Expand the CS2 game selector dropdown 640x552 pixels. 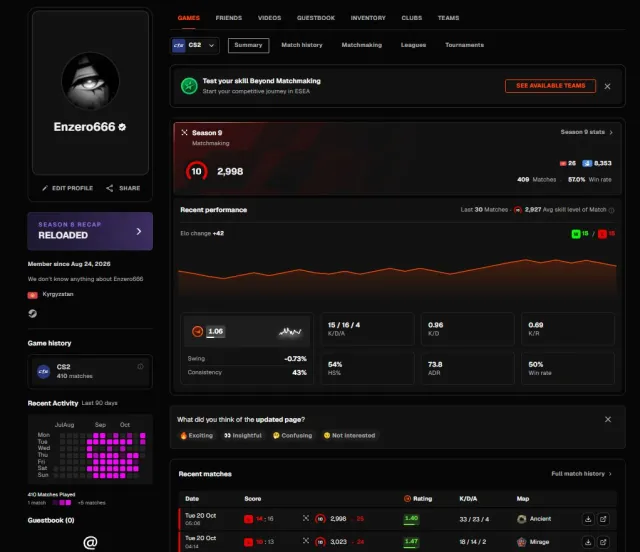click(195, 45)
